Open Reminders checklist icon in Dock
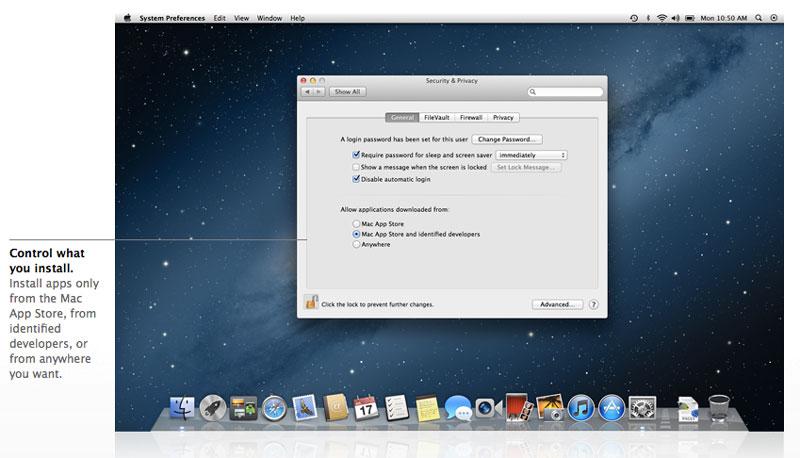 click(396, 408)
